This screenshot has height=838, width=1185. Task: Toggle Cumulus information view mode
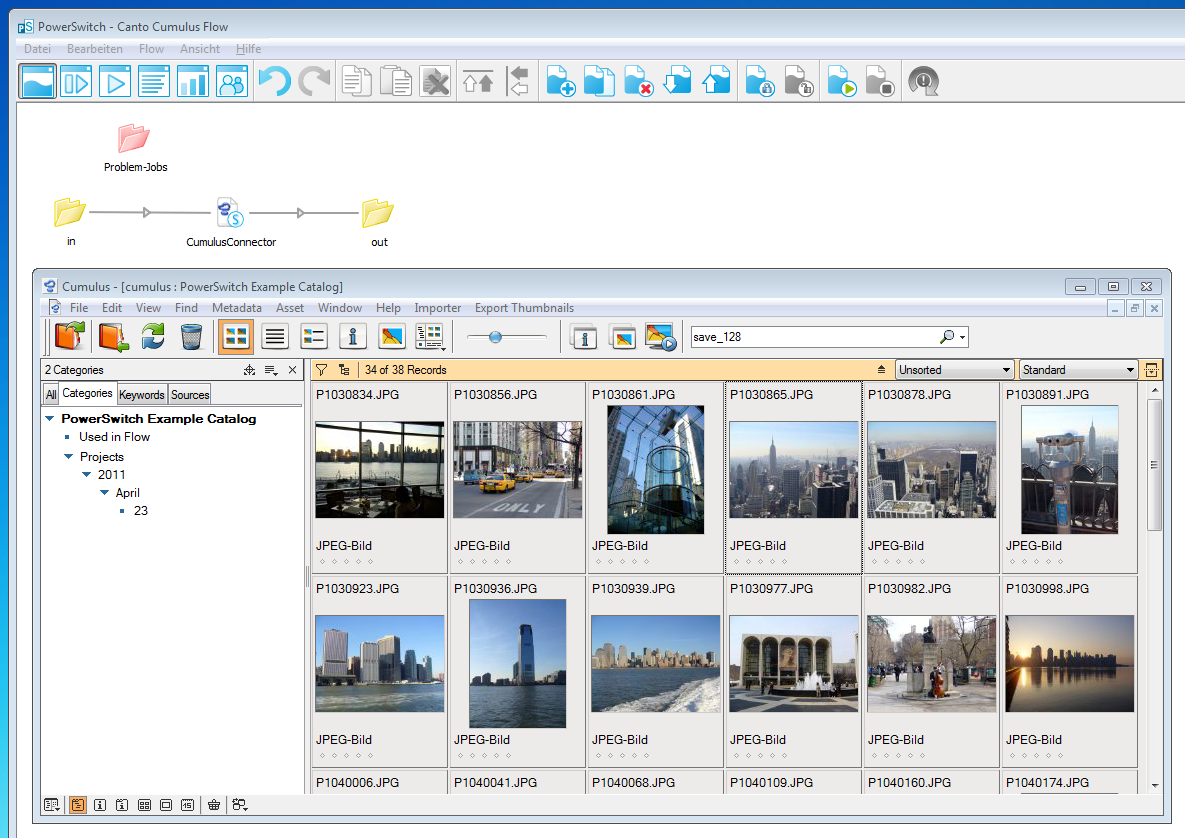coord(352,337)
